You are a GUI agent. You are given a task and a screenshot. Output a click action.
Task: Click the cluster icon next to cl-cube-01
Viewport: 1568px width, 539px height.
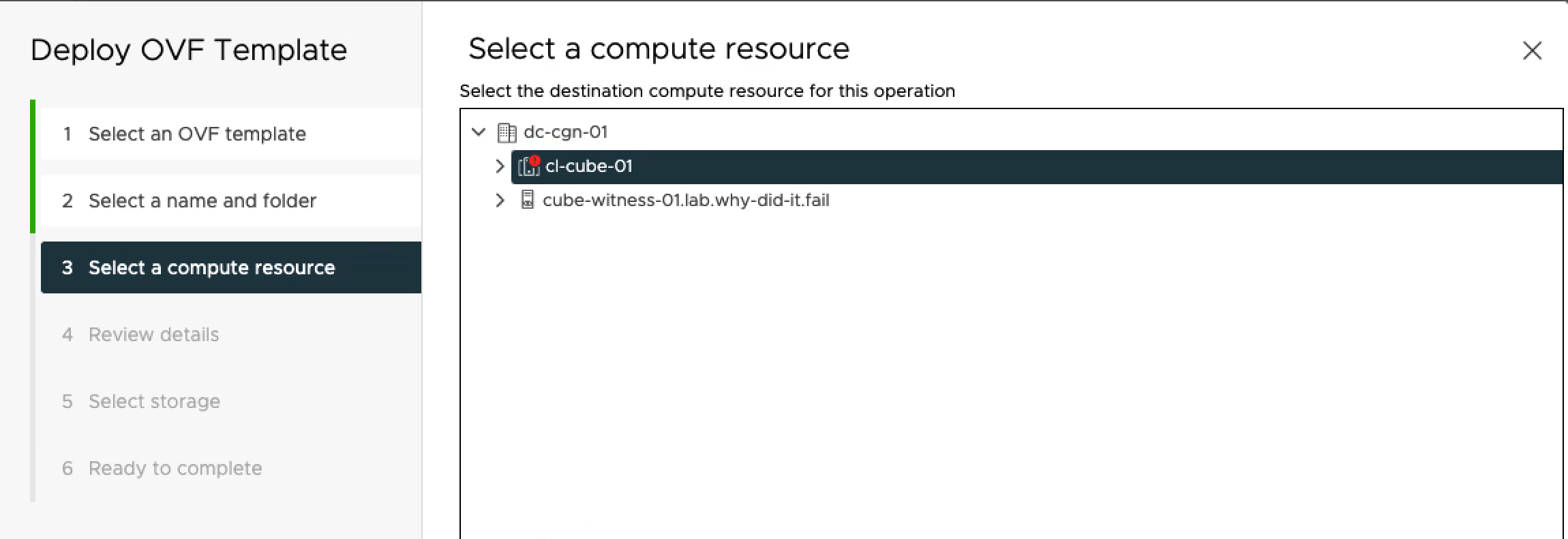[527, 167]
